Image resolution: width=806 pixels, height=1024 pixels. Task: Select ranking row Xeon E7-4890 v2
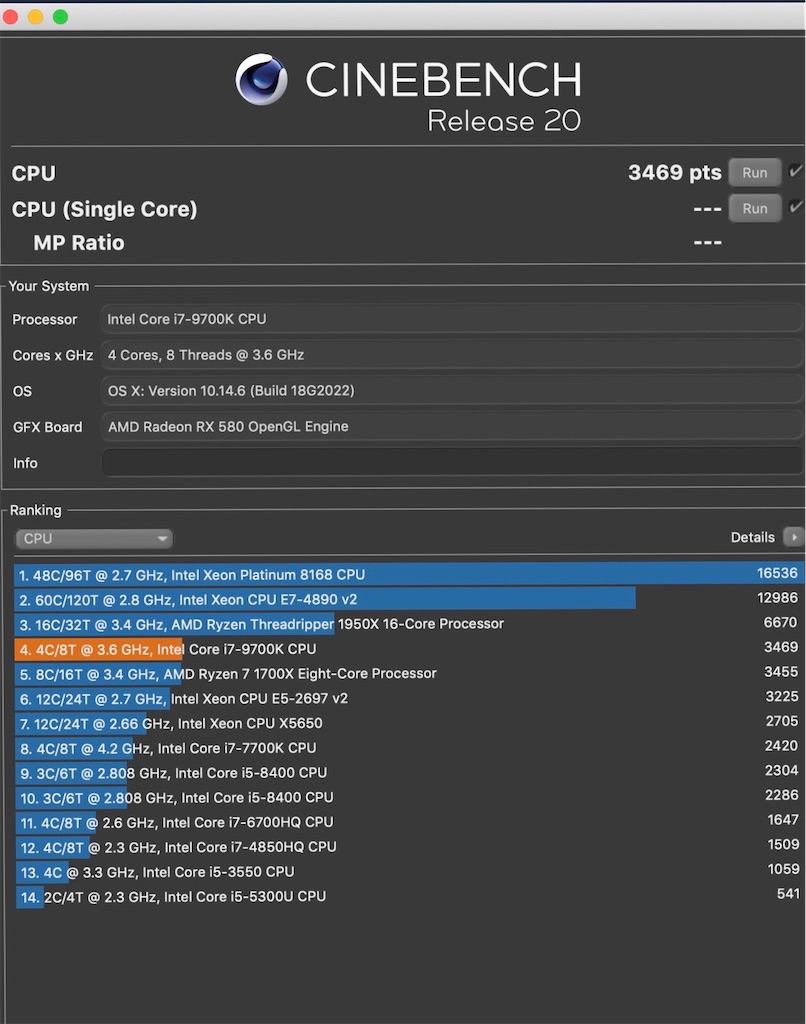(409, 600)
